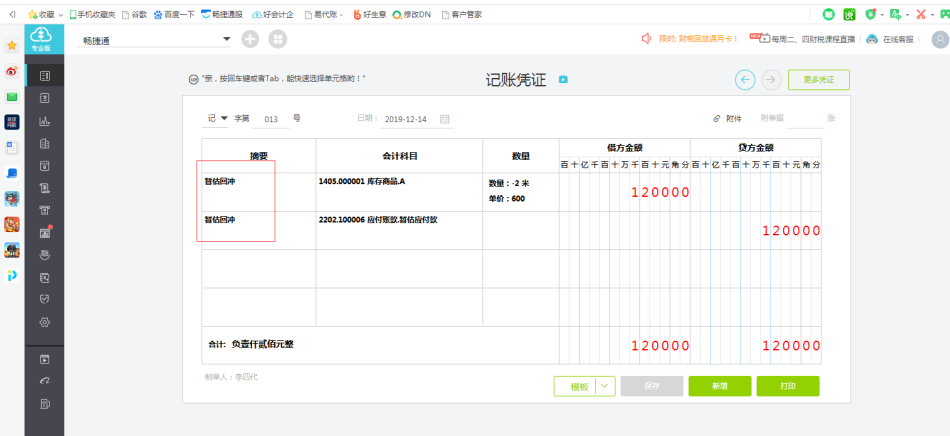This screenshot has width=950, height=436.
Task: Click the green 打印 button
Action: pyautogui.click(x=788, y=386)
